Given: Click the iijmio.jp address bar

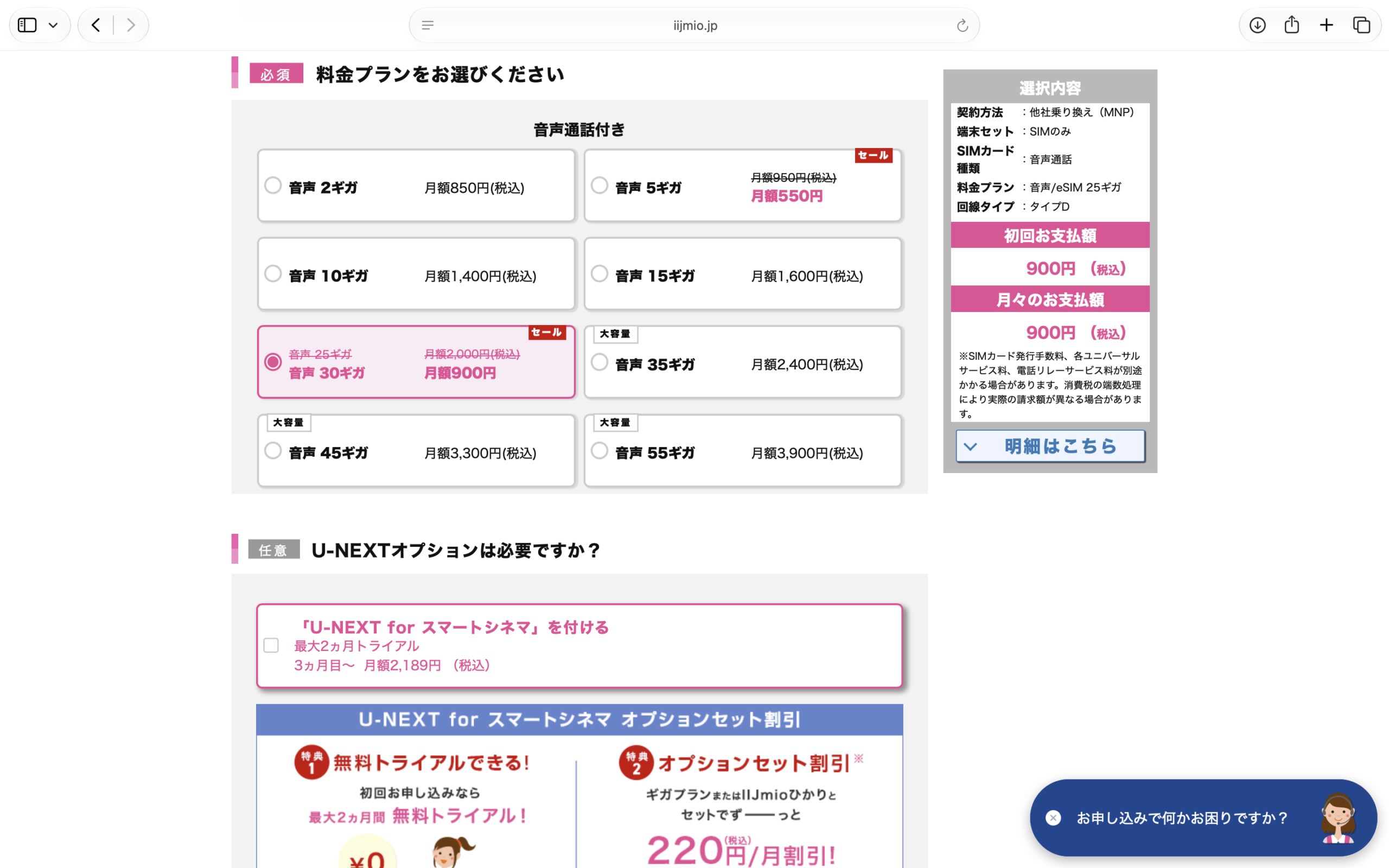Looking at the screenshot, I should 694,25.
